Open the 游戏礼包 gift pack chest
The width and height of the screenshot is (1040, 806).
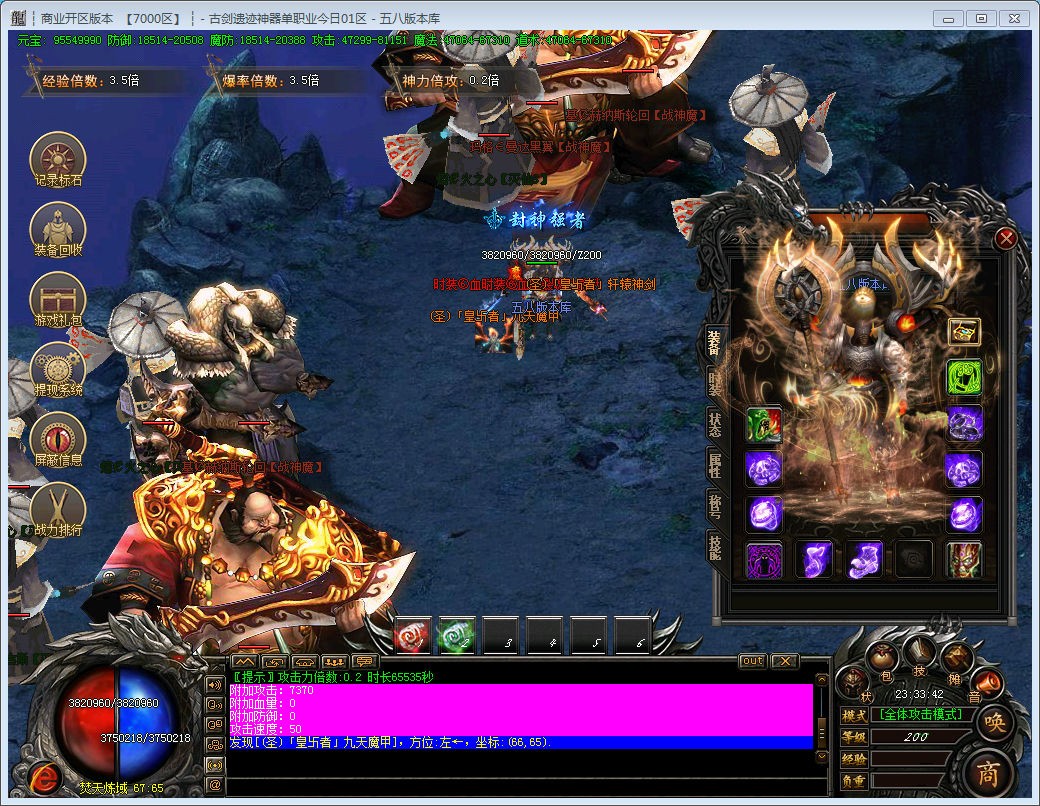pos(58,300)
